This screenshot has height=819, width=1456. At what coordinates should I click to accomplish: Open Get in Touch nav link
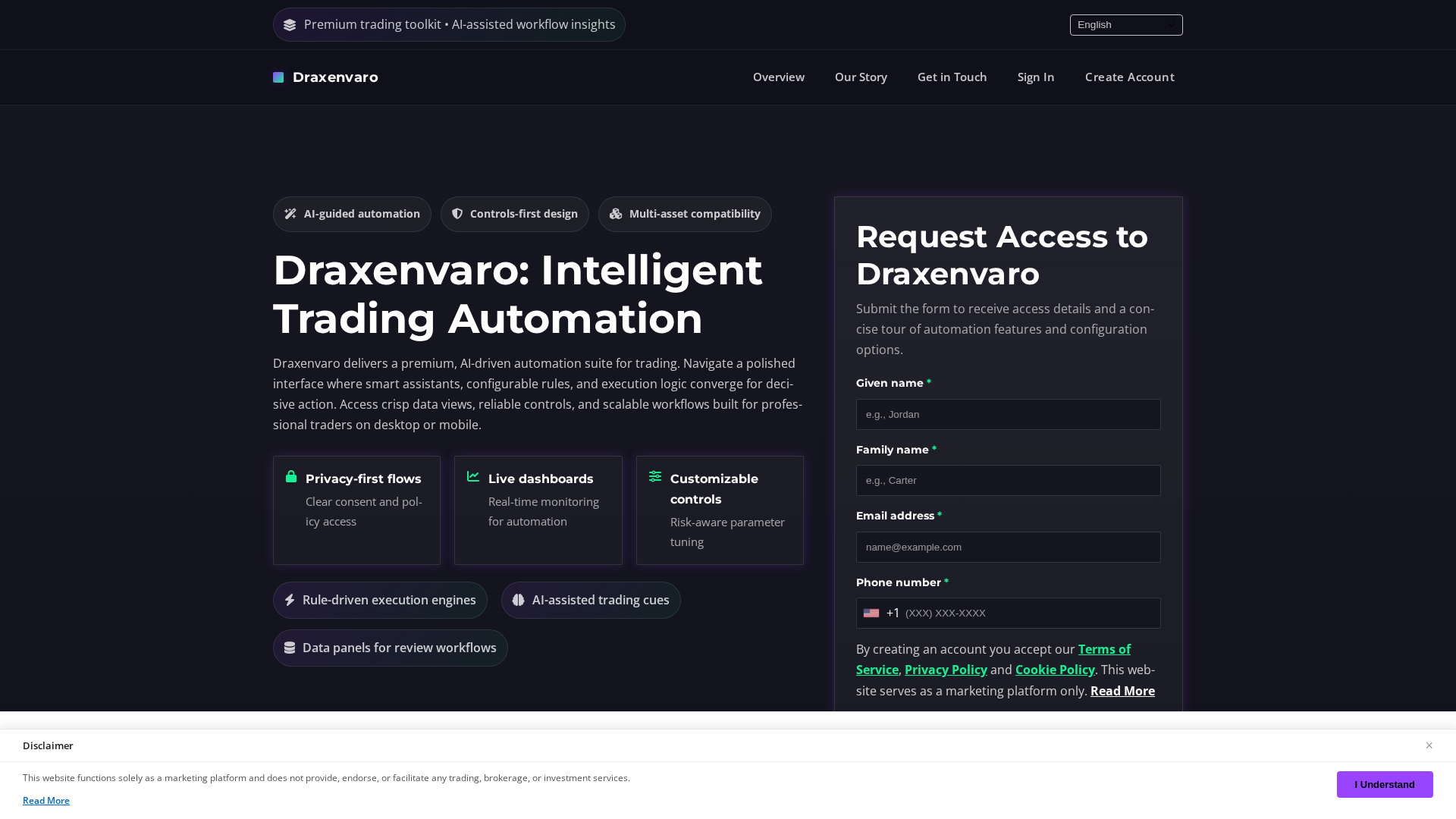tap(952, 77)
